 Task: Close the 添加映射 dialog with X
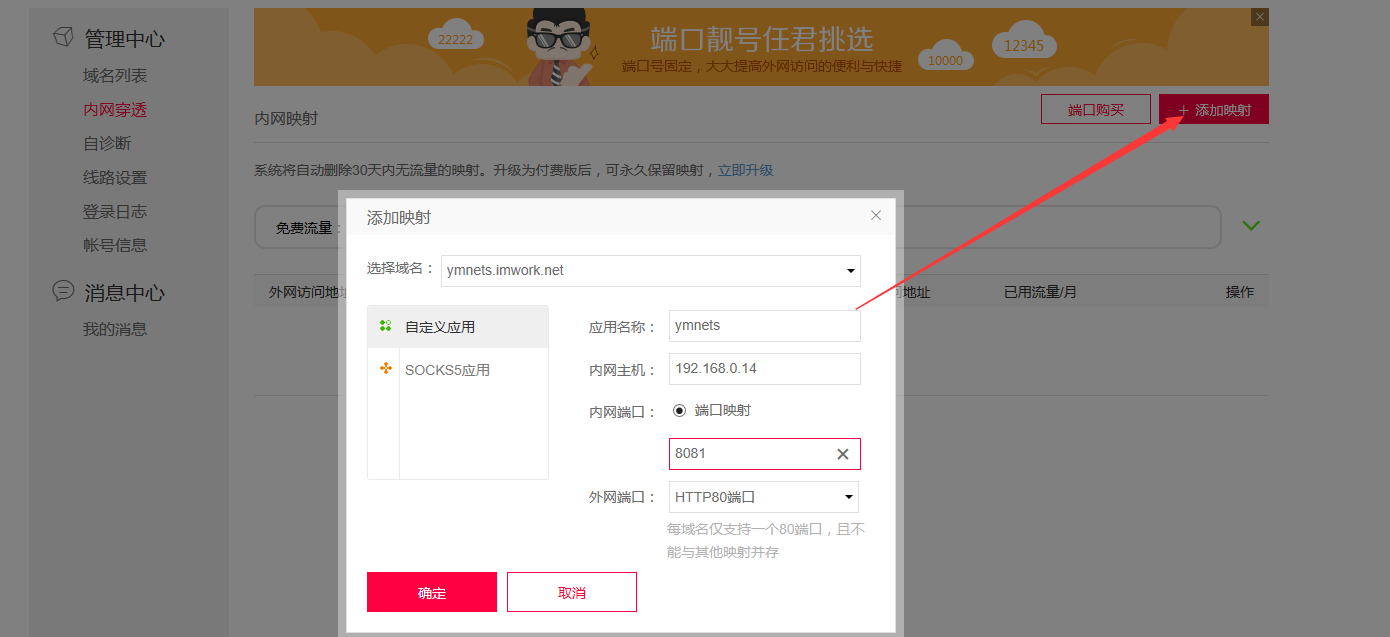point(876,215)
